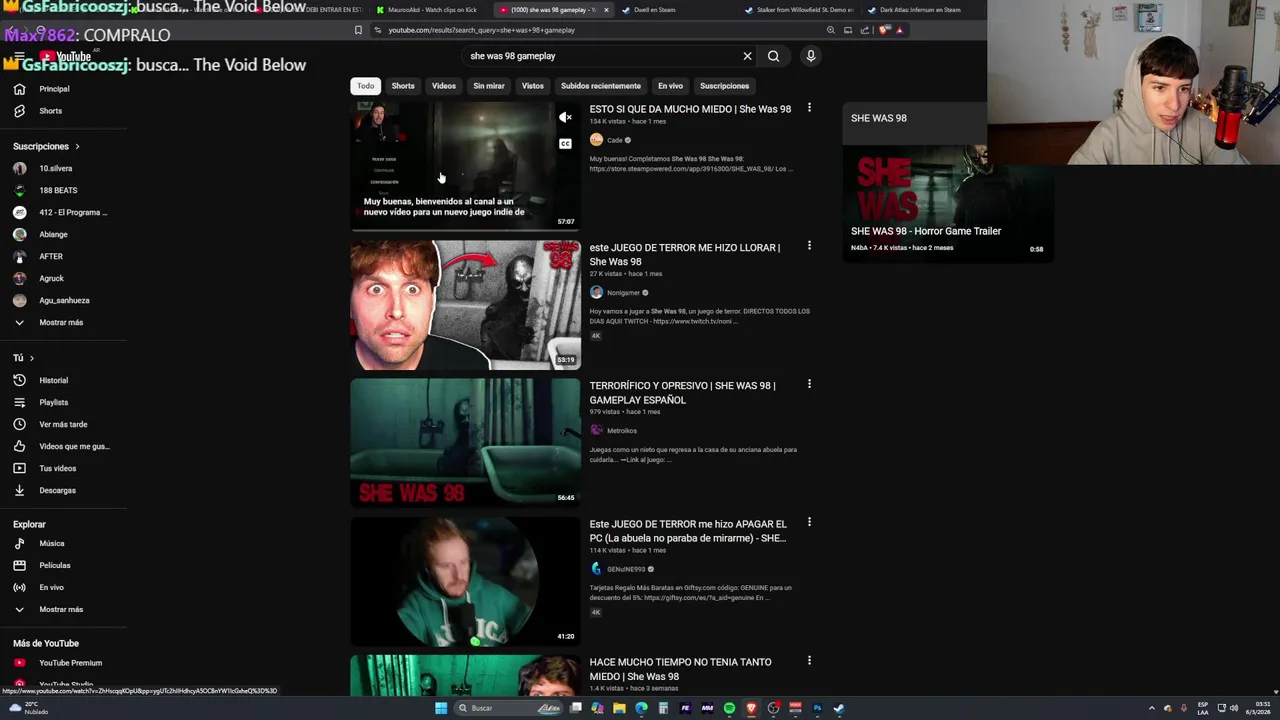Image resolution: width=1280 pixels, height=720 pixels.
Task: Open Metroikos channel link
Action: pos(621,431)
